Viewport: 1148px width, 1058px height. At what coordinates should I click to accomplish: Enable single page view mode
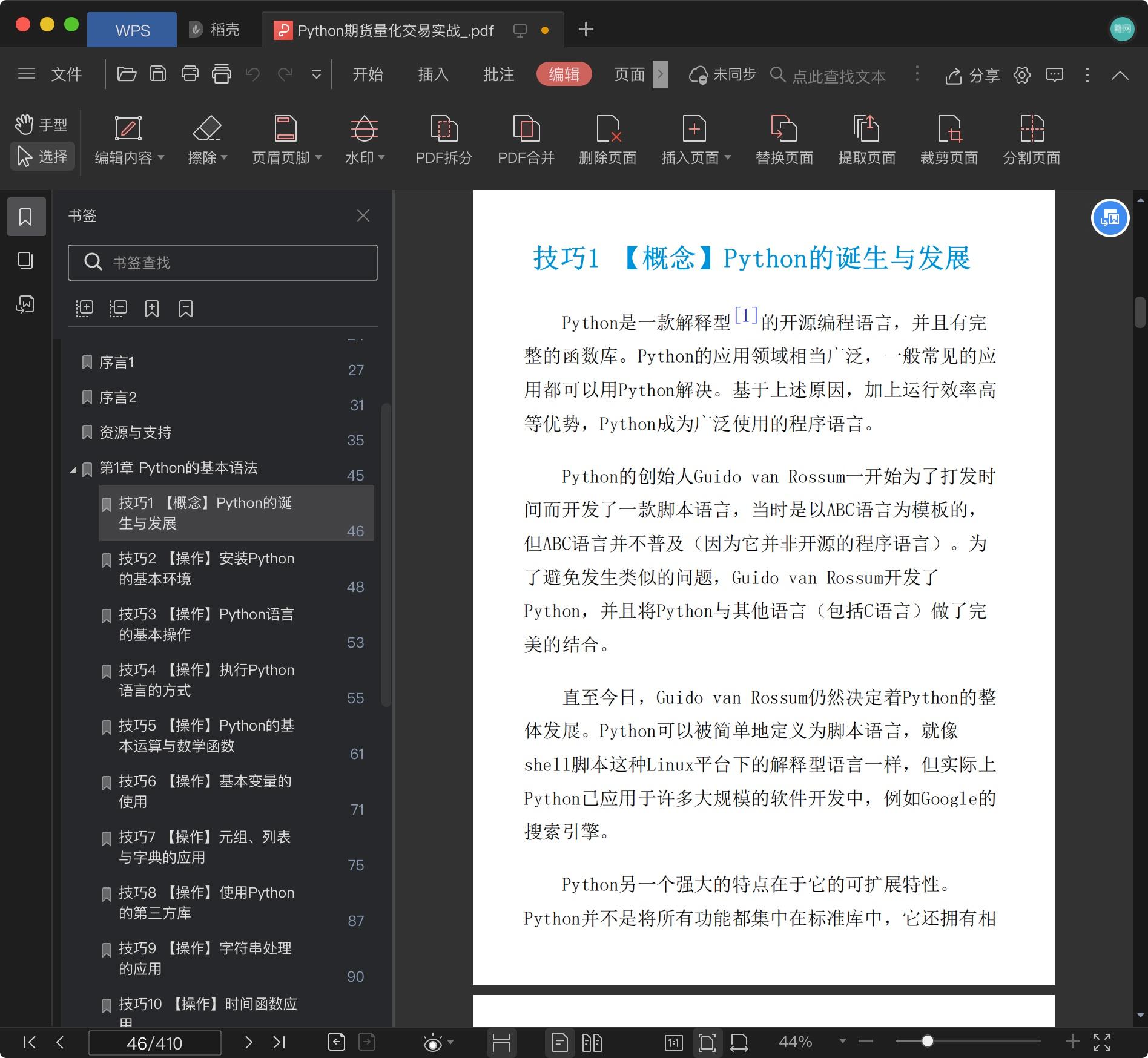(560, 1042)
